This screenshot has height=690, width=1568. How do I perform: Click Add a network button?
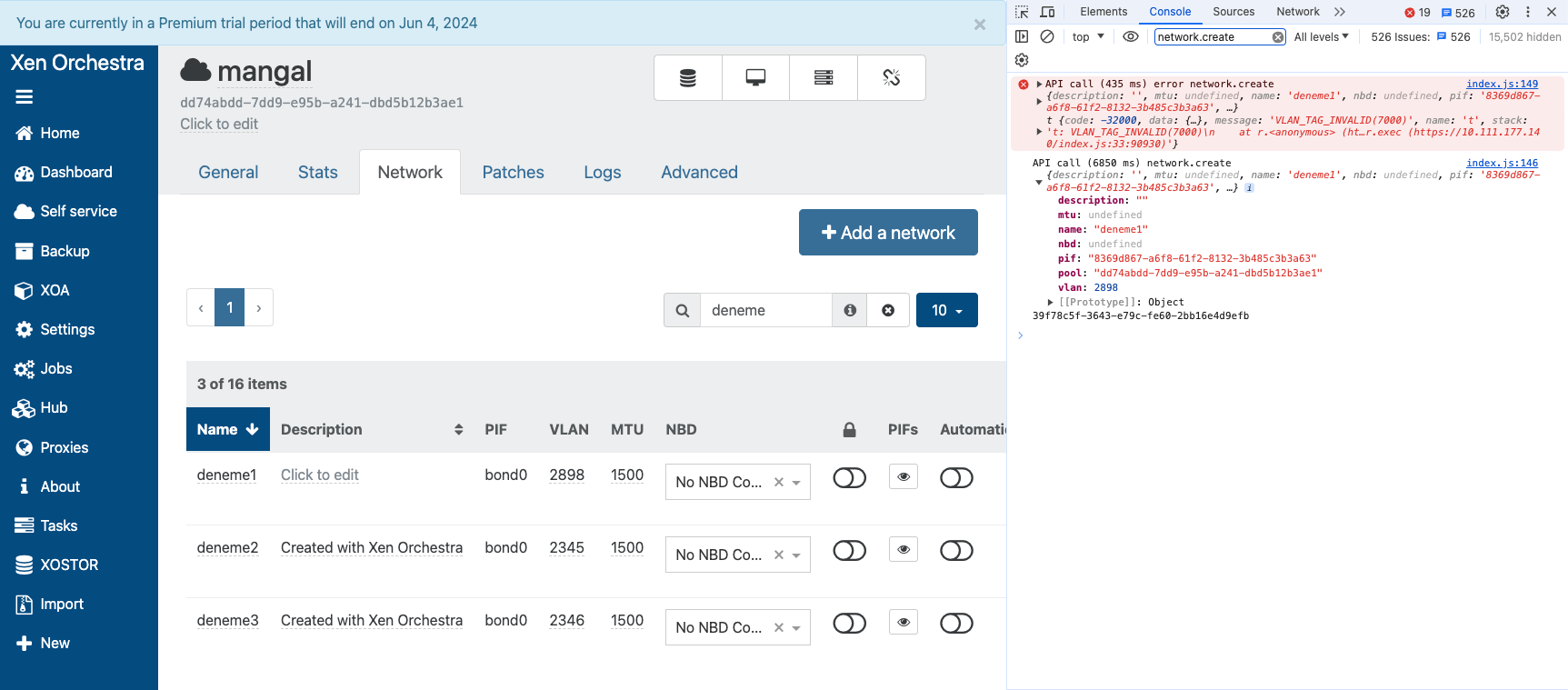coord(888,233)
